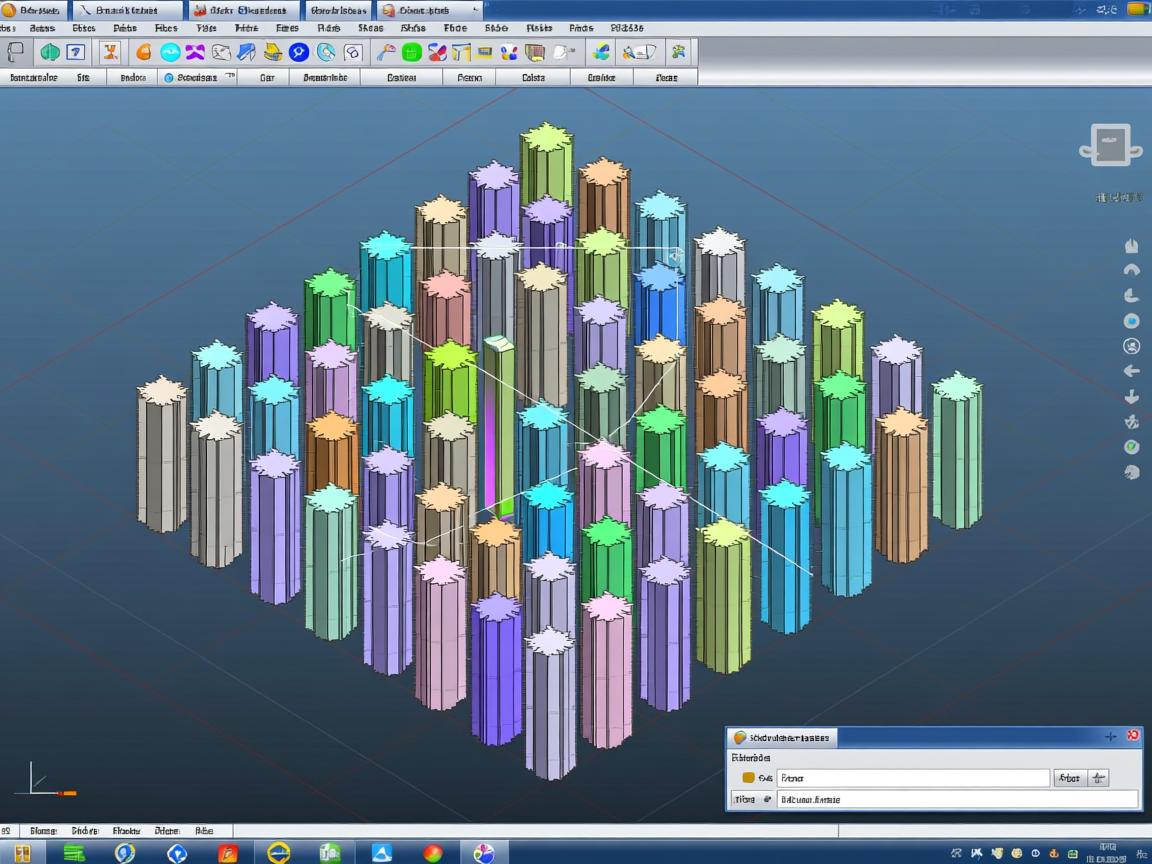
Task: Switch to the third top tab with red icon
Action: 240,10
